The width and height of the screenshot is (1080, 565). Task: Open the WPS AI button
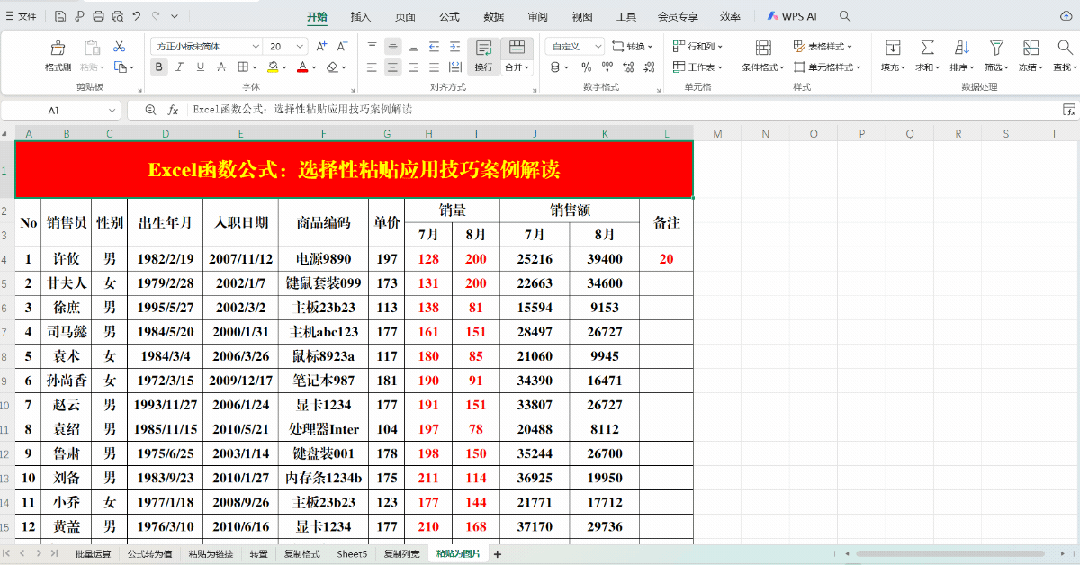tap(792, 17)
